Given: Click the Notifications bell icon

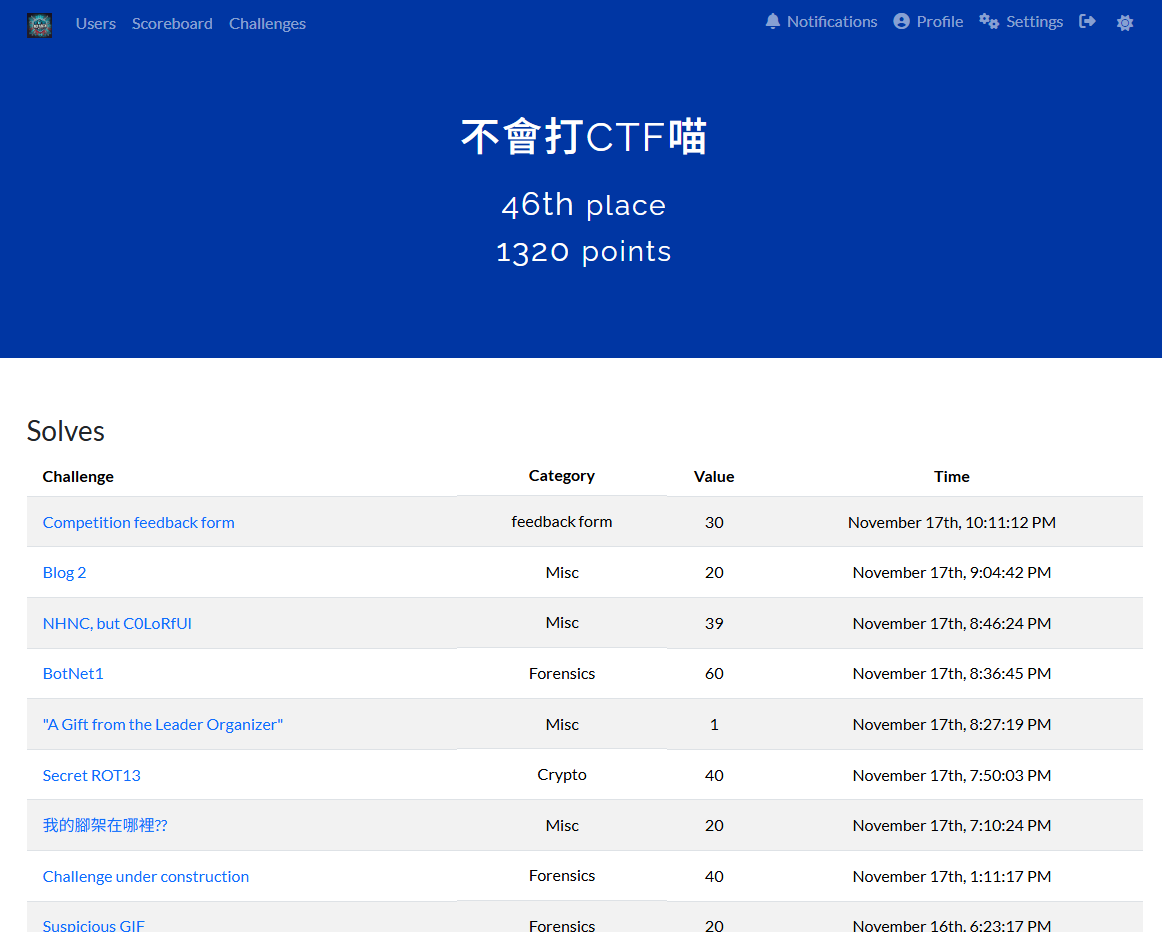Looking at the screenshot, I should [x=773, y=21].
